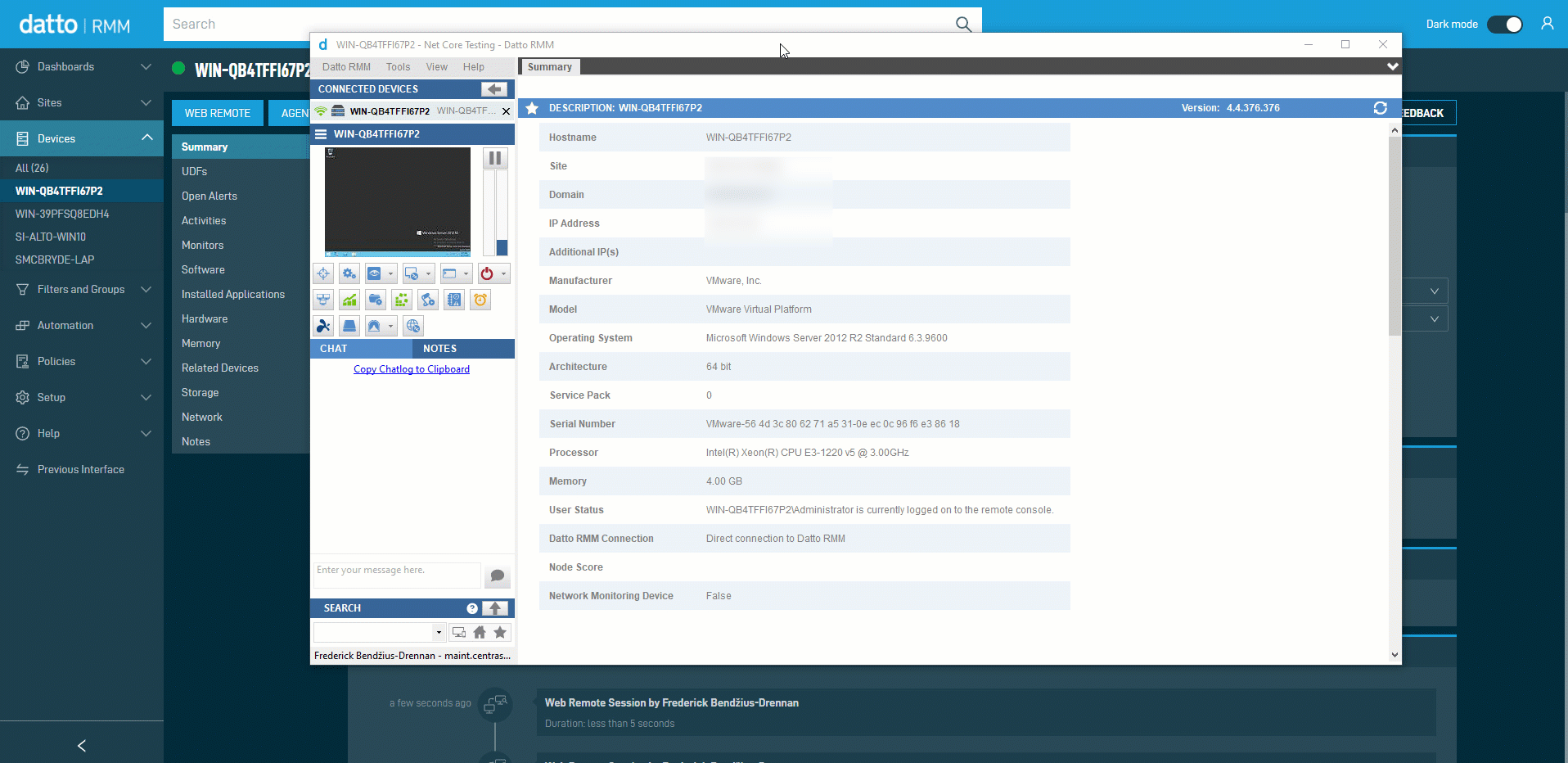The image size is (1568, 763).
Task: Send chat message with speech bubble button
Action: [x=498, y=576]
